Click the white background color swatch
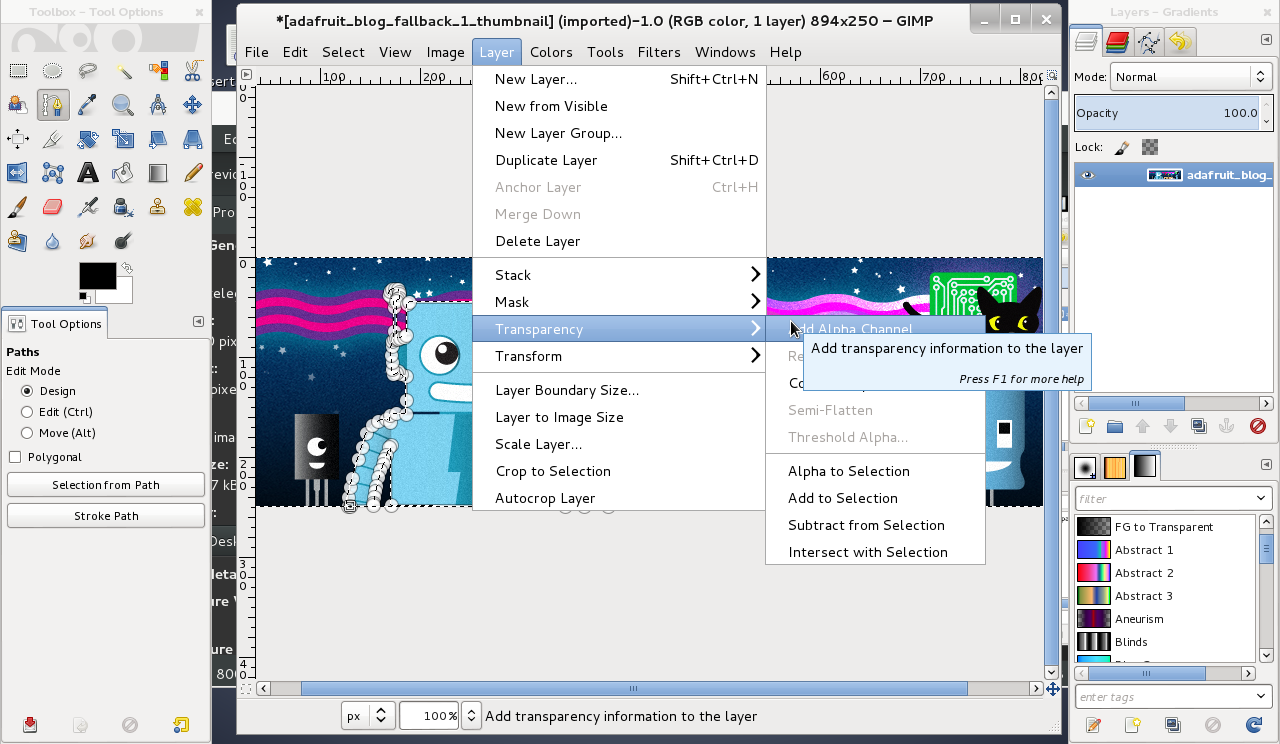The width and height of the screenshot is (1280, 744). [x=121, y=295]
